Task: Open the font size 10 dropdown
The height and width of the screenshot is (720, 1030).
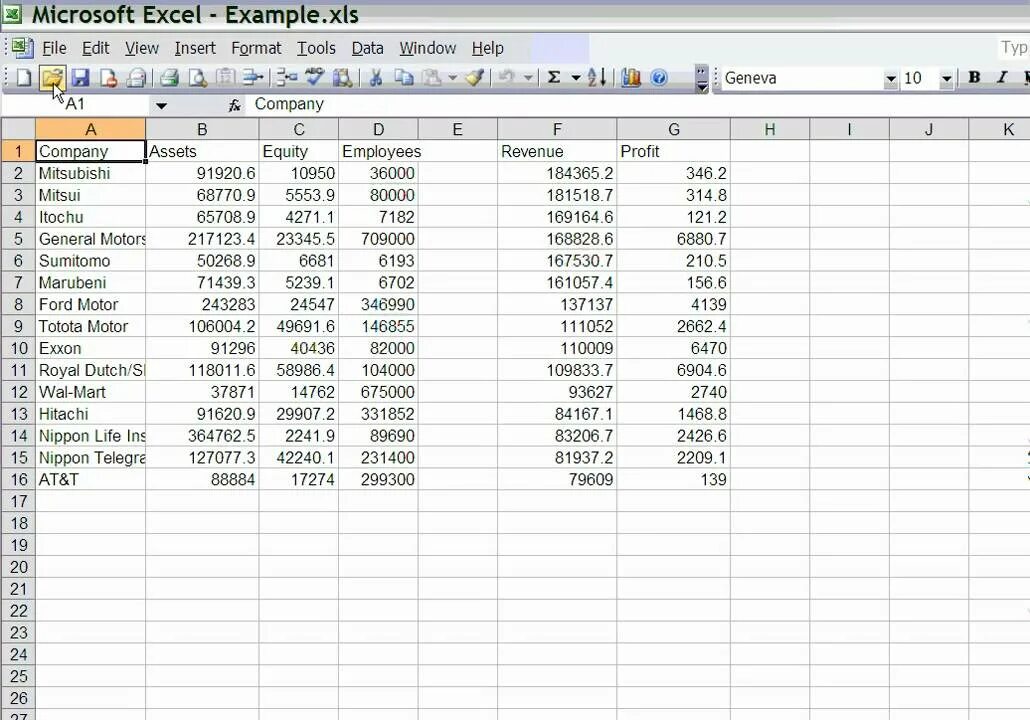Action: click(947, 79)
